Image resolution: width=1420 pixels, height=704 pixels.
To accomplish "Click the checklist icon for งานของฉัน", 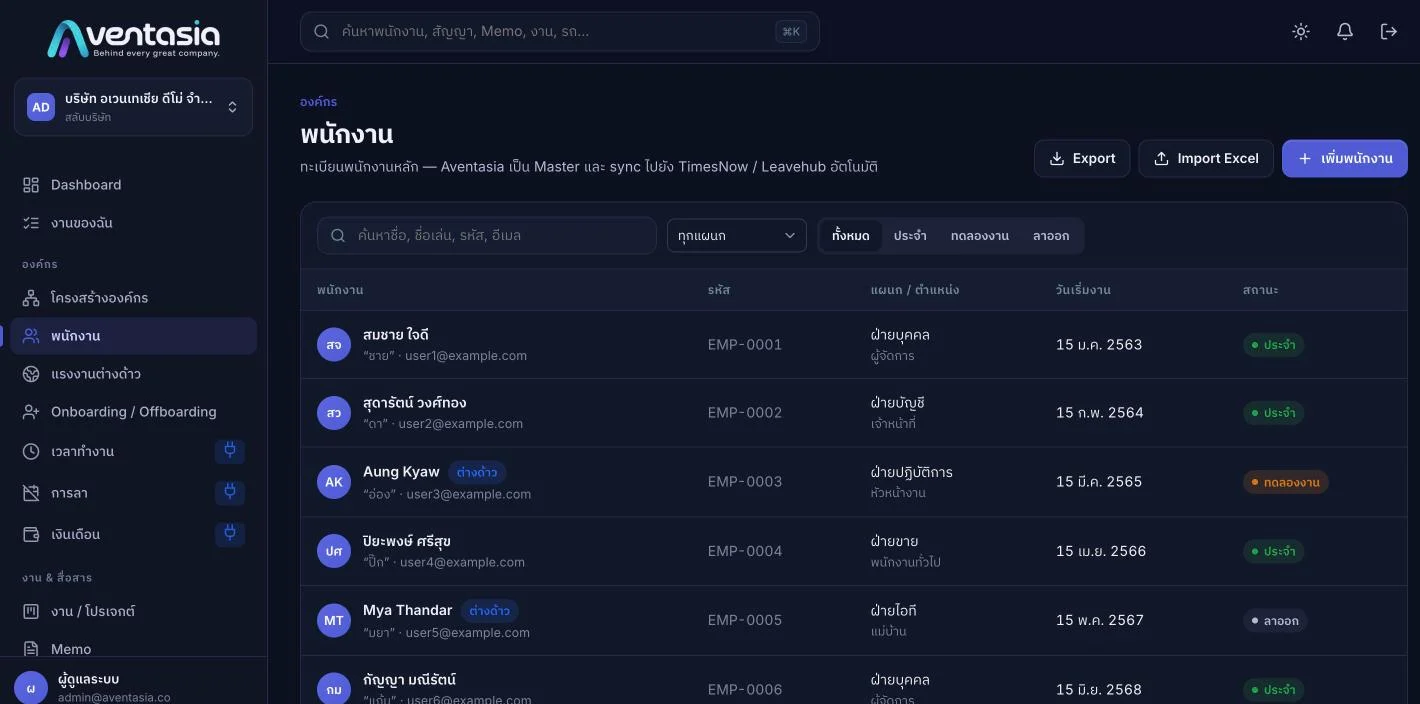I will tap(31, 223).
